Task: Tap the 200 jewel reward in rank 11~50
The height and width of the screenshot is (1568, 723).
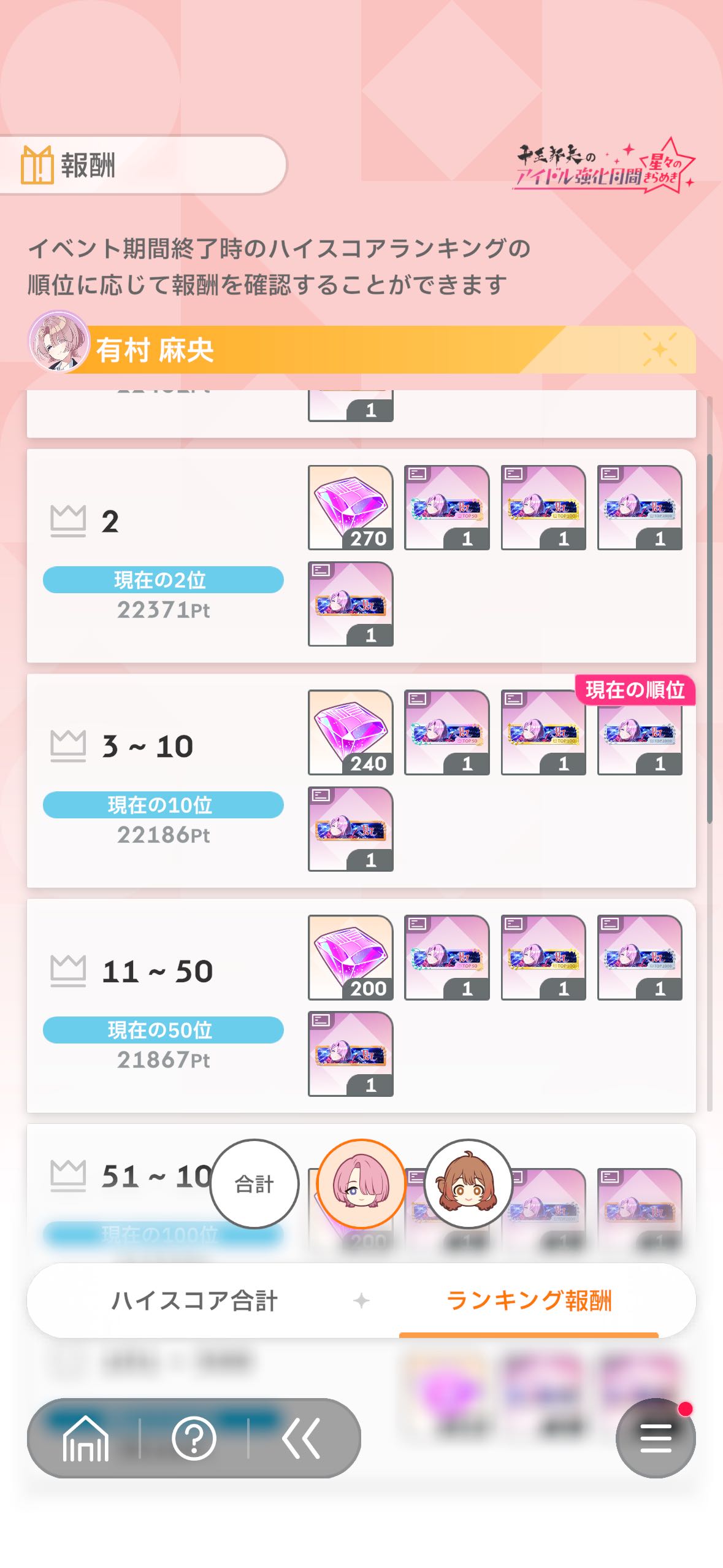Action: pyautogui.click(x=351, y=958)
